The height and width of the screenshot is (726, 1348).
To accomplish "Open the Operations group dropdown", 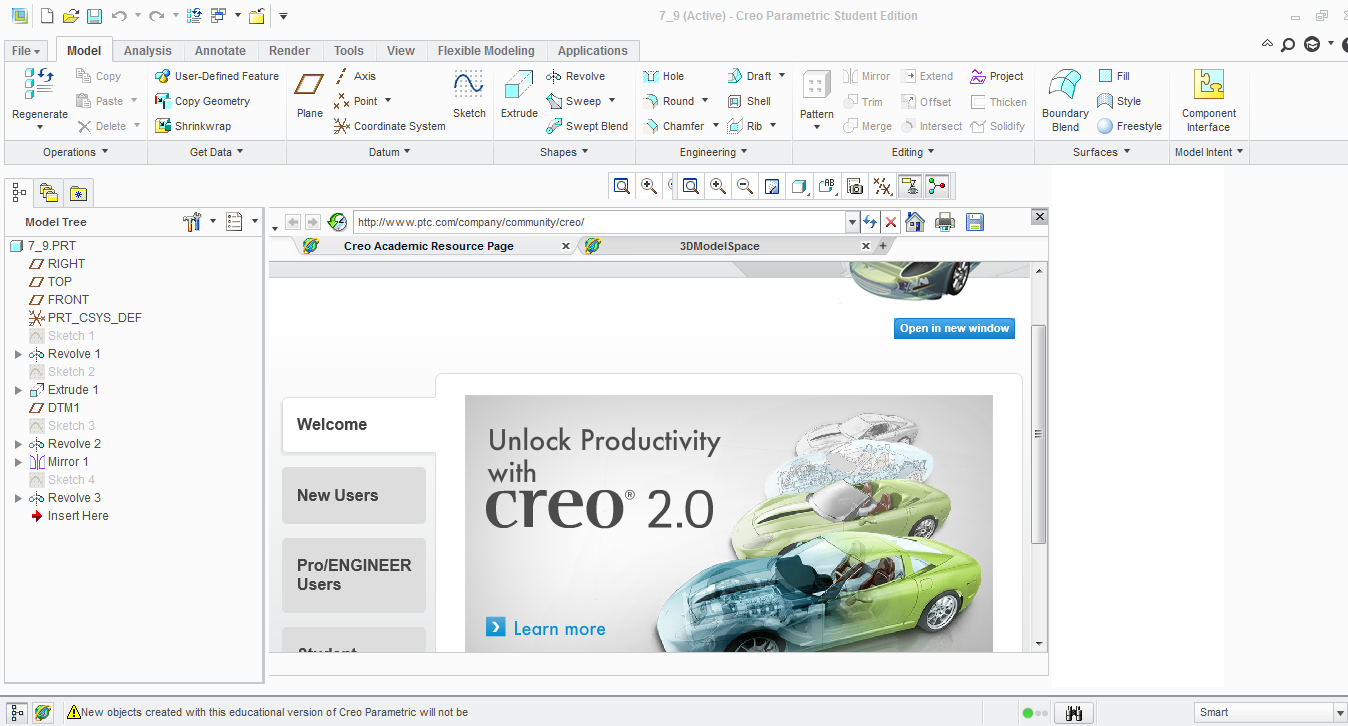I will point(76,152).
